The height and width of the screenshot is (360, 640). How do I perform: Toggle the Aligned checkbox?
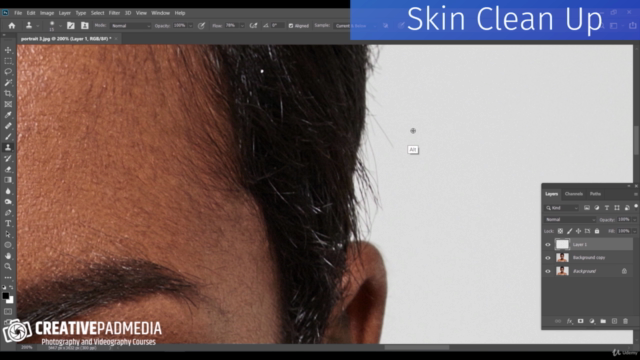[x=291, y=26]
